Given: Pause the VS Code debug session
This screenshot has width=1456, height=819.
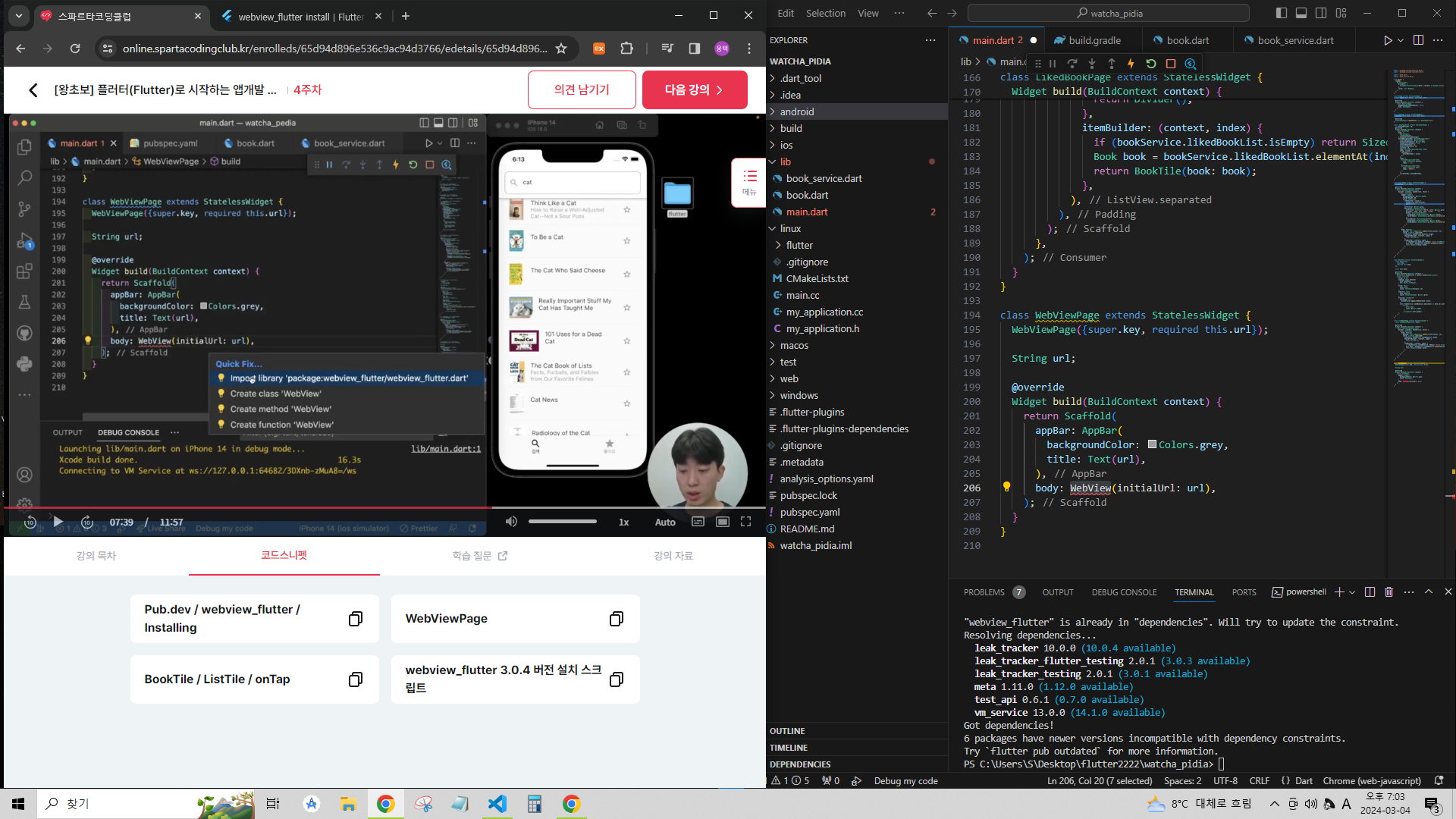Looking at the screenshot, I should 1053,64.
